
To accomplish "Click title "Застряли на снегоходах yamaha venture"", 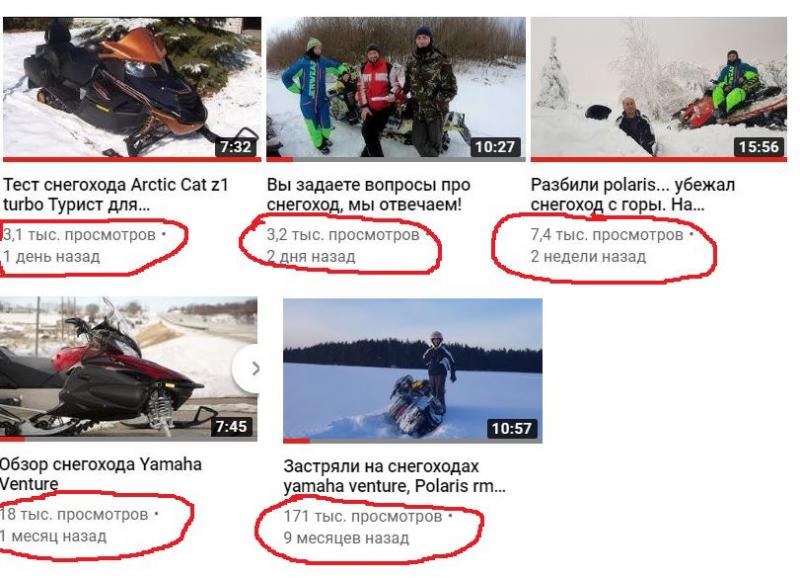I will (394, 476).
